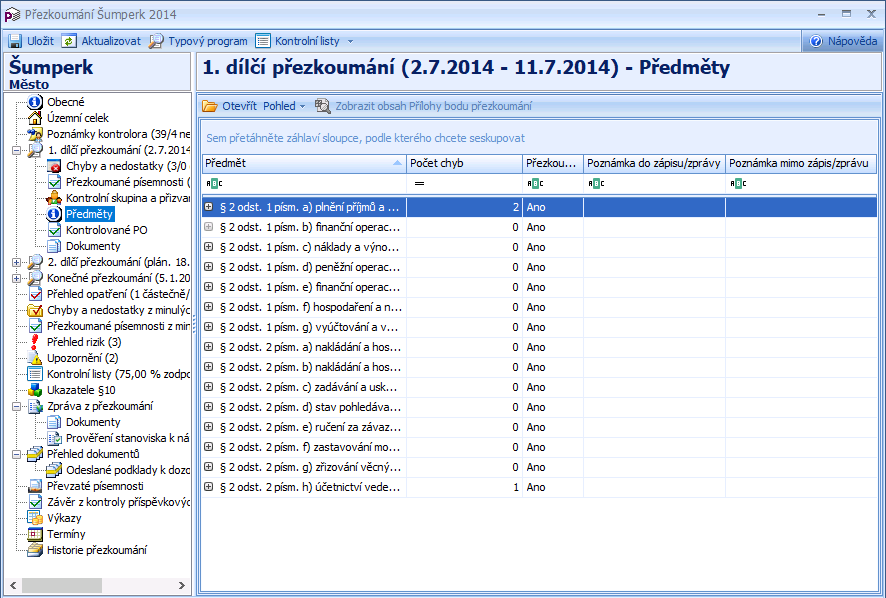The width and height of the screenshot is (886, 598).
Task: Select row 2 písm. g) zřizování věcných
Action: 540,467
